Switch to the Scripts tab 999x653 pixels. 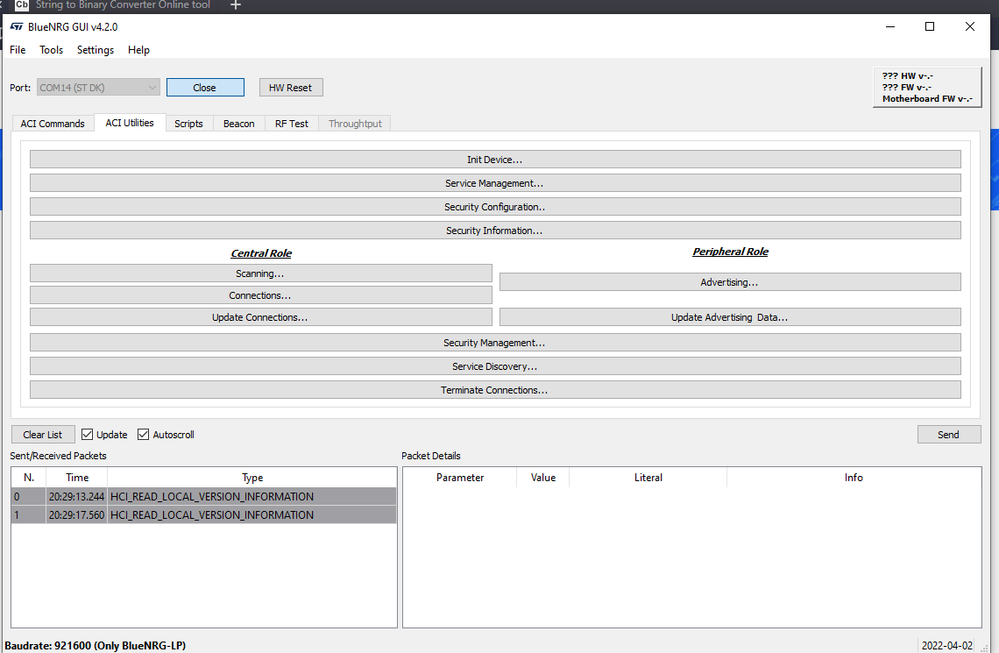[x=189, y=124]
